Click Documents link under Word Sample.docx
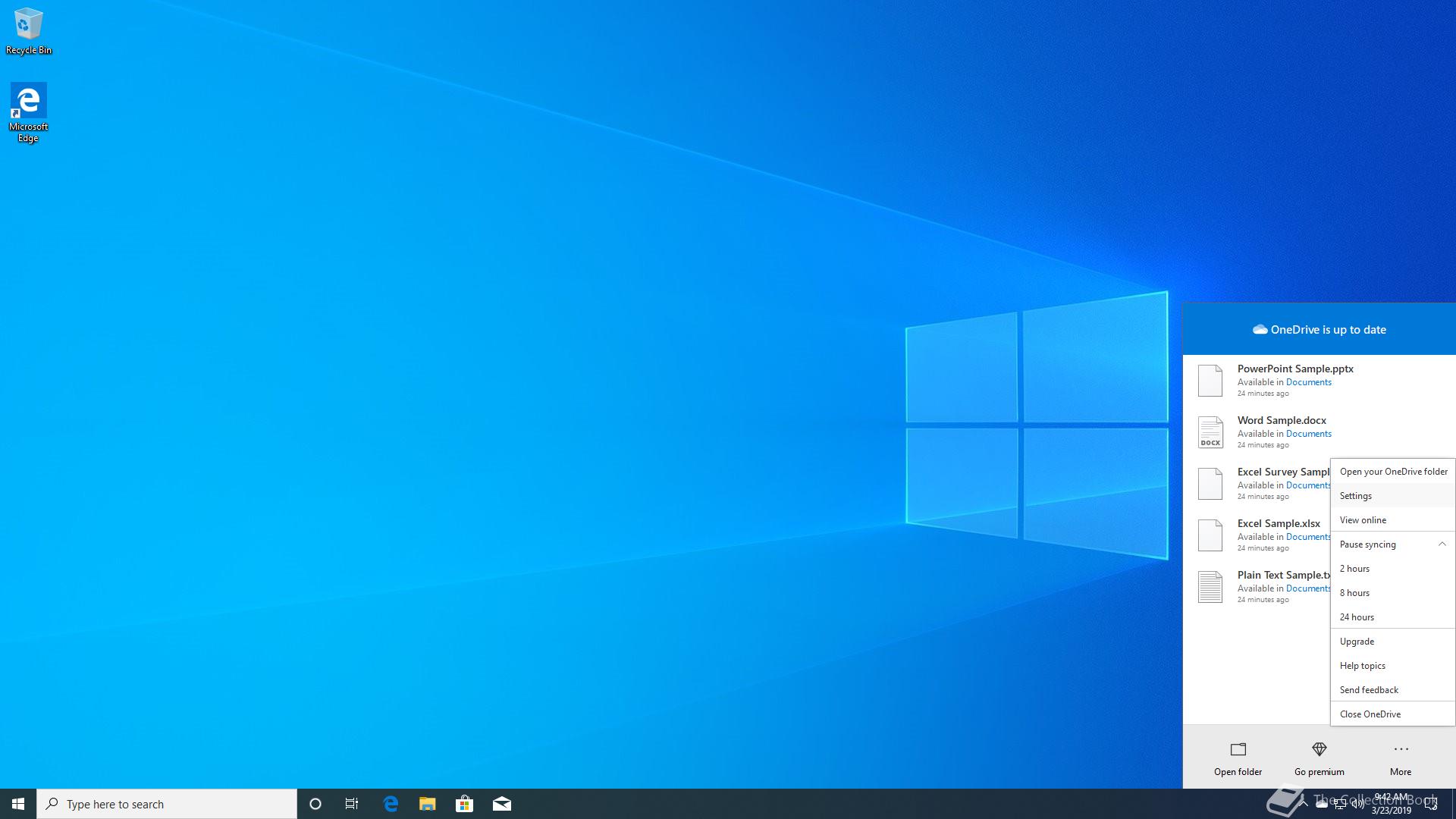Viewport: 1456px width, 819px height. coord(1309,434)
